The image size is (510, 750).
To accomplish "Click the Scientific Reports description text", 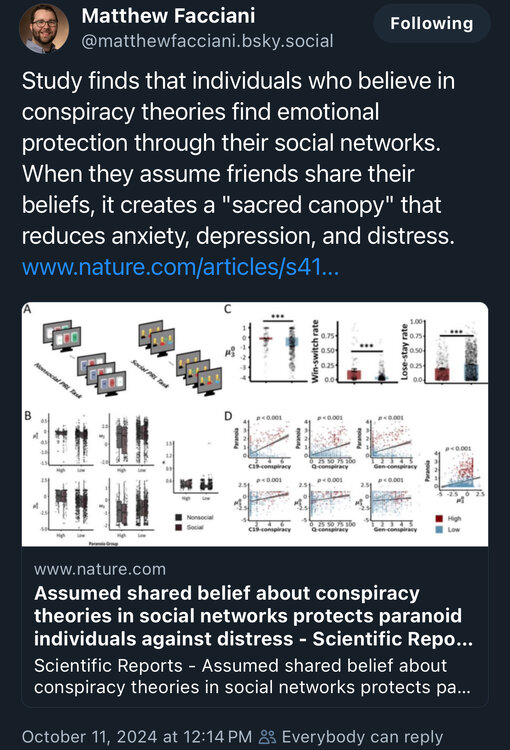I will (x=252, y=676).
